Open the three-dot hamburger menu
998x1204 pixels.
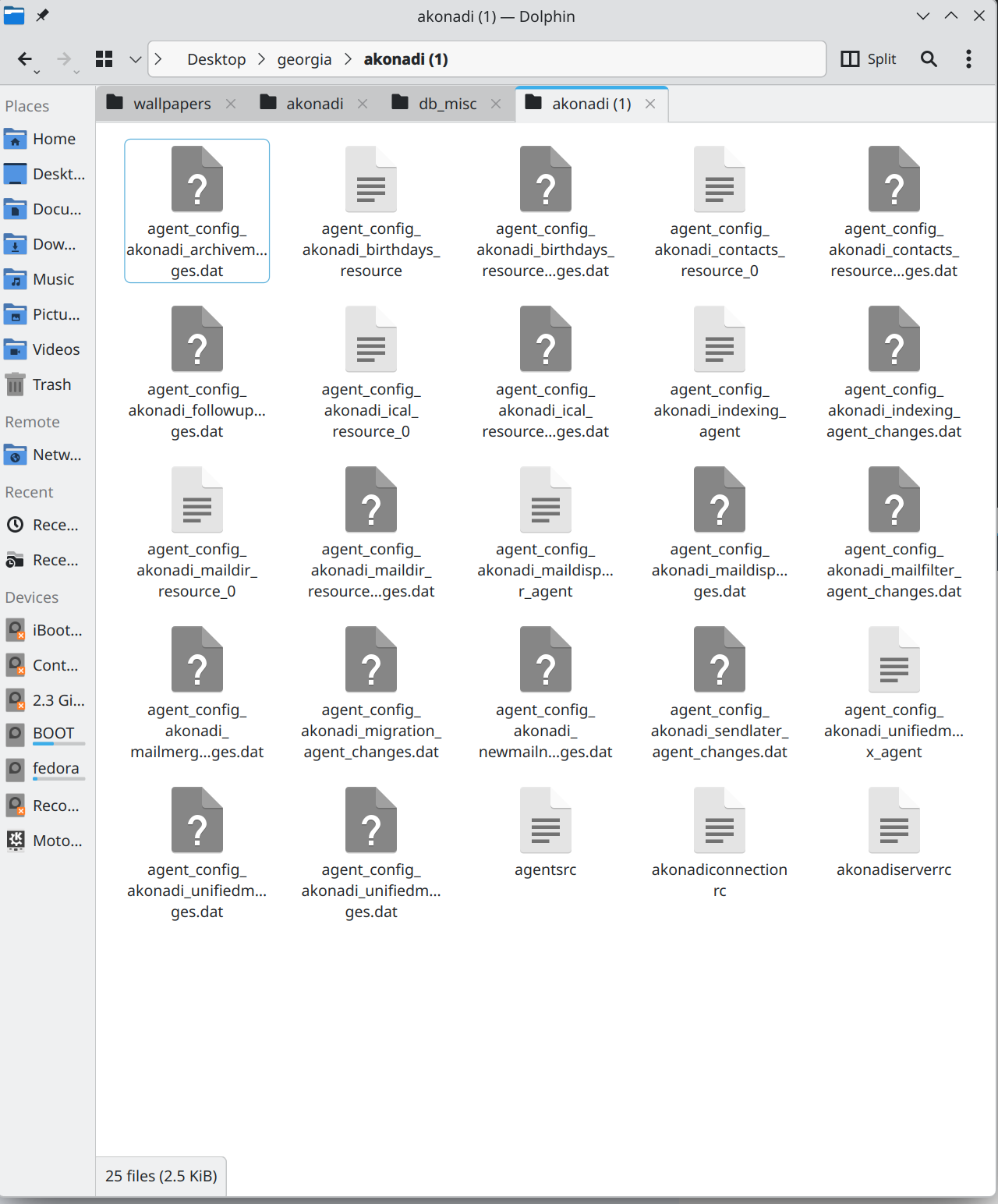point(968,59)
